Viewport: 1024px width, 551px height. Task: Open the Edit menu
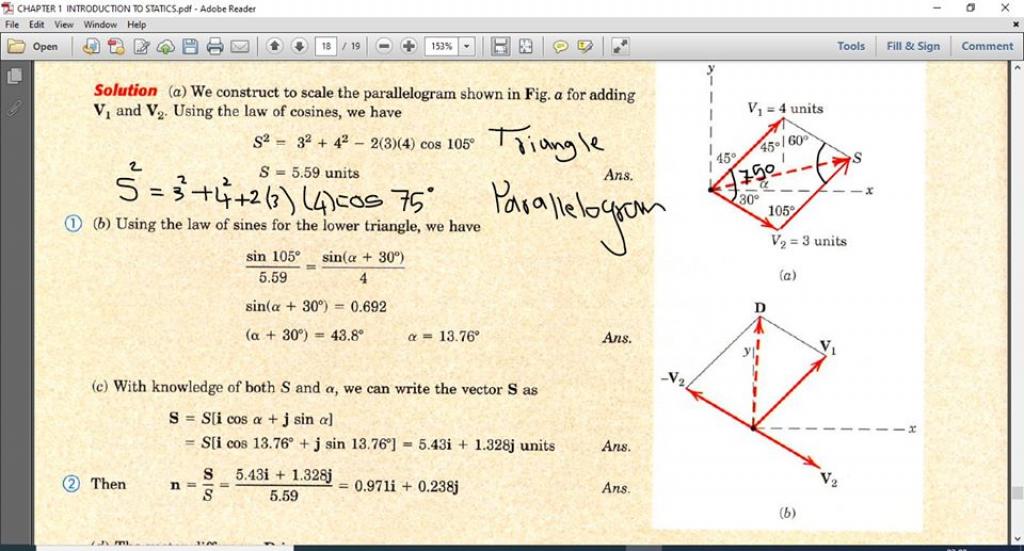[x=36, y=24]
